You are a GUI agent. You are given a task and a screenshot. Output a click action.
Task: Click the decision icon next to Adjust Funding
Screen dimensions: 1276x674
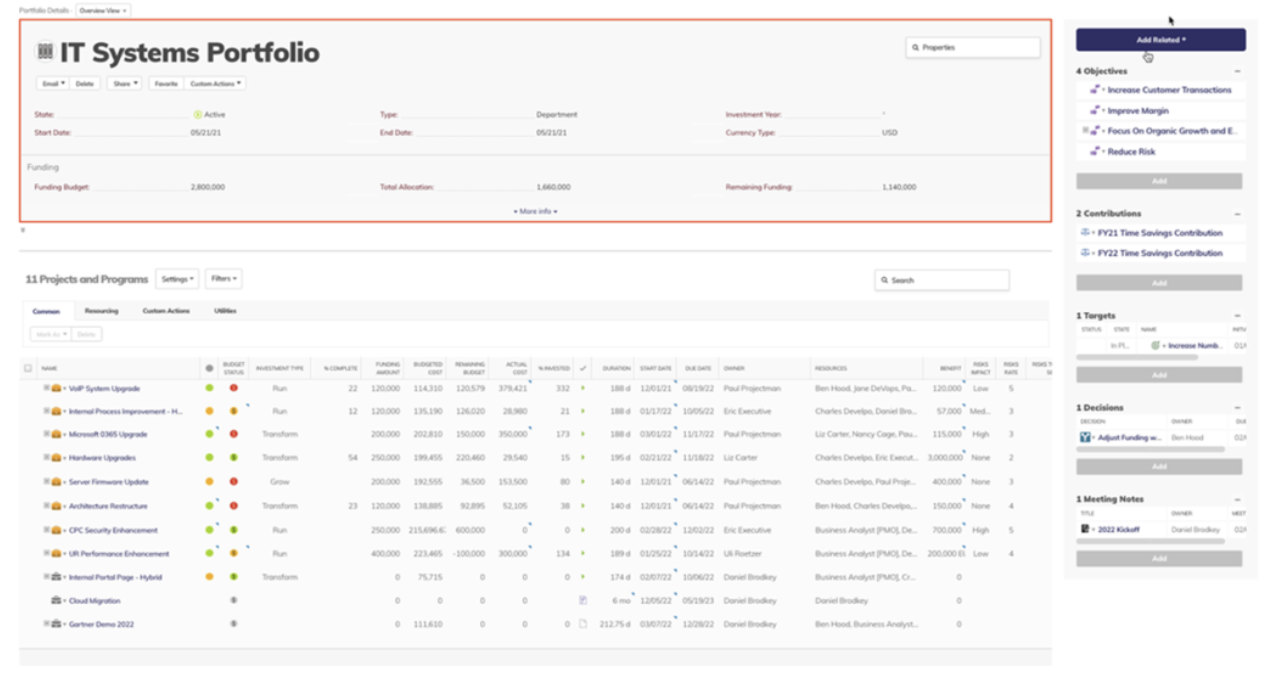pos(1085,435)
